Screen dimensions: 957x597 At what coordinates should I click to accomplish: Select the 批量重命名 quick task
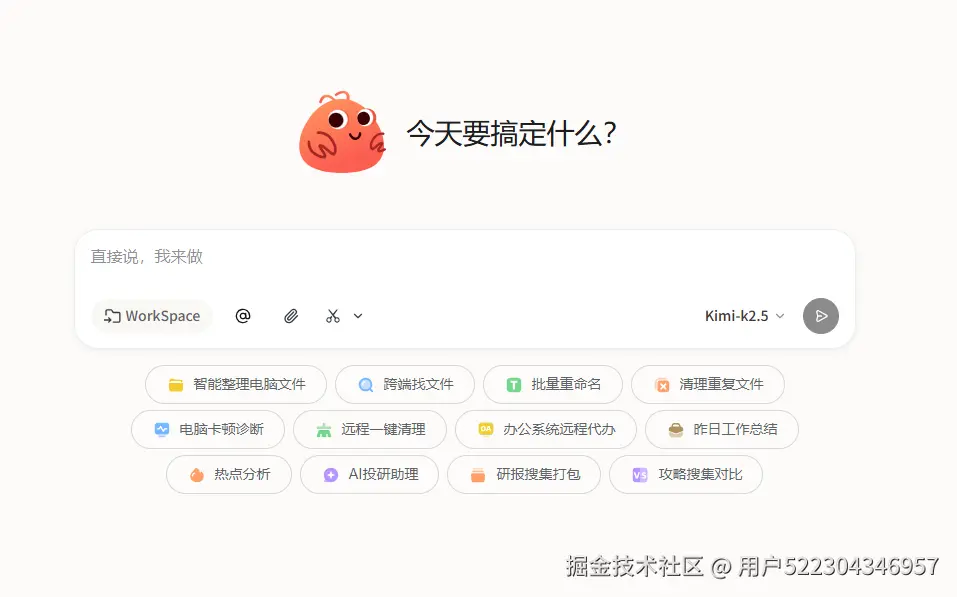coord(553,384)
